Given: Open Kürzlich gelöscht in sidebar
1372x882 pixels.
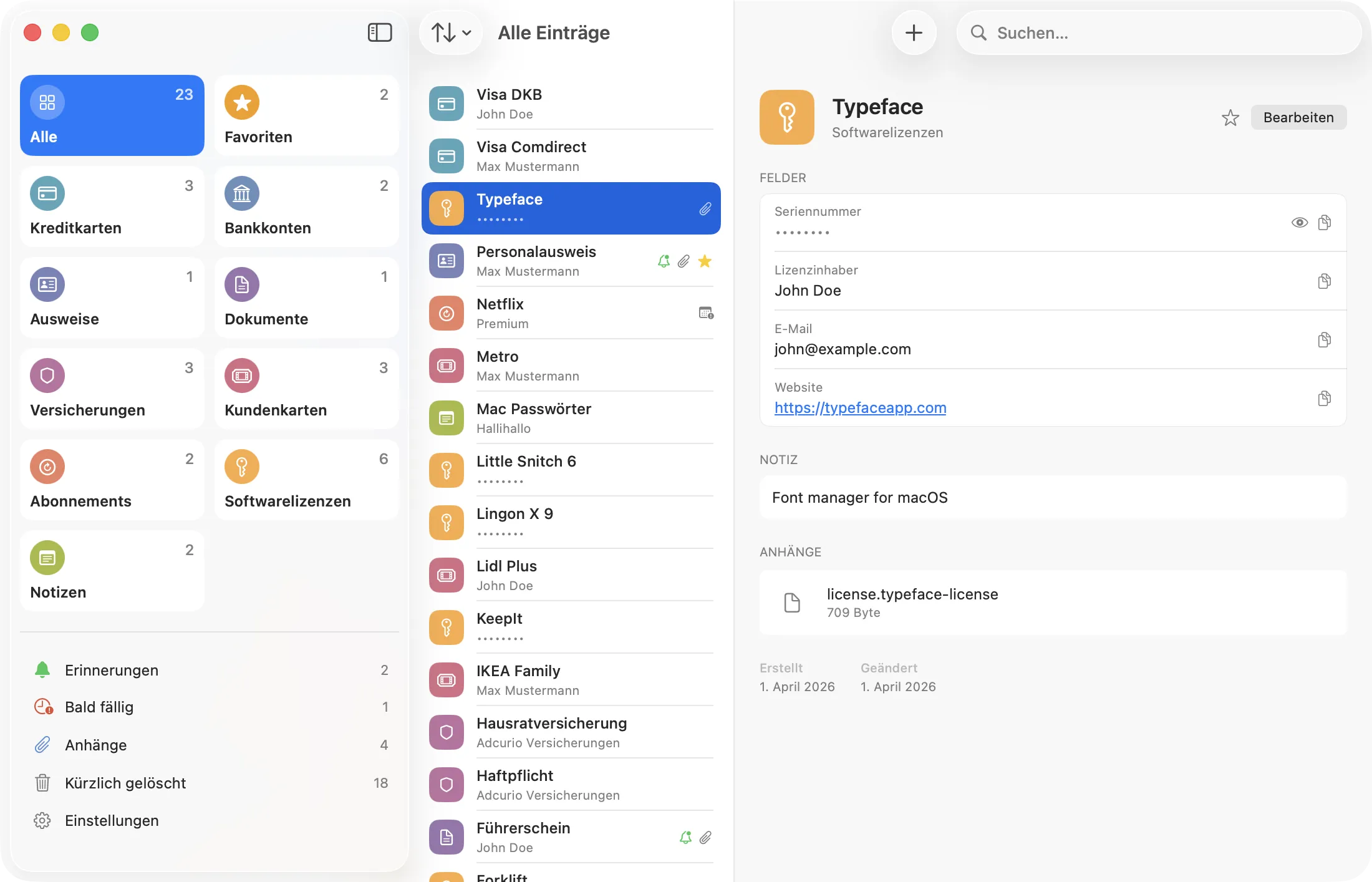Looking at the screenshot, I should [125, 783].
